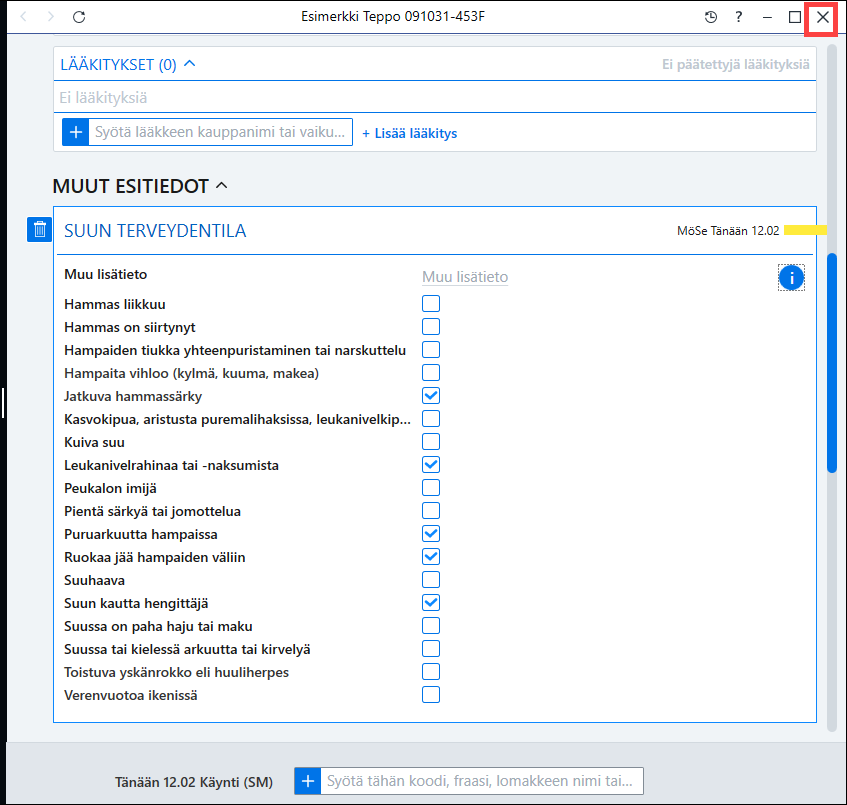This screenshot has height=805, width=847.
Task: Click the code or phrase input field
Action: coord(482,781)
